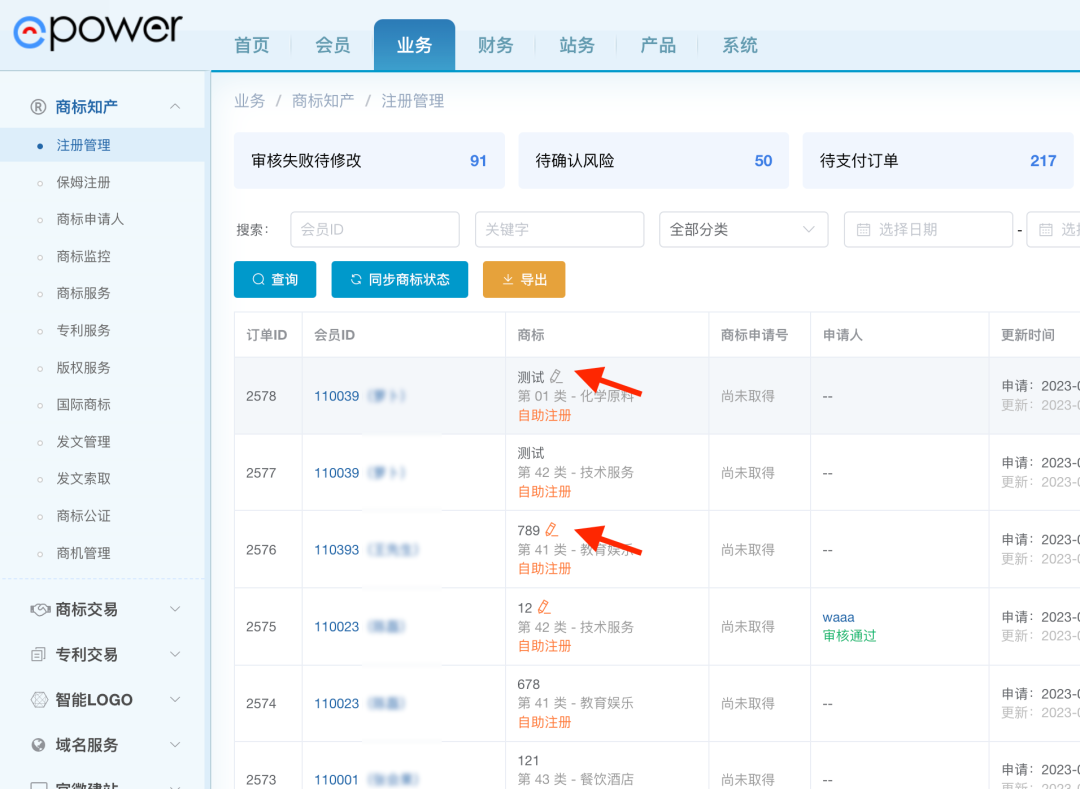The image size is (1080, 789).
Task: Expand the 商标交易 sidebar section
Action: (175, 609)
